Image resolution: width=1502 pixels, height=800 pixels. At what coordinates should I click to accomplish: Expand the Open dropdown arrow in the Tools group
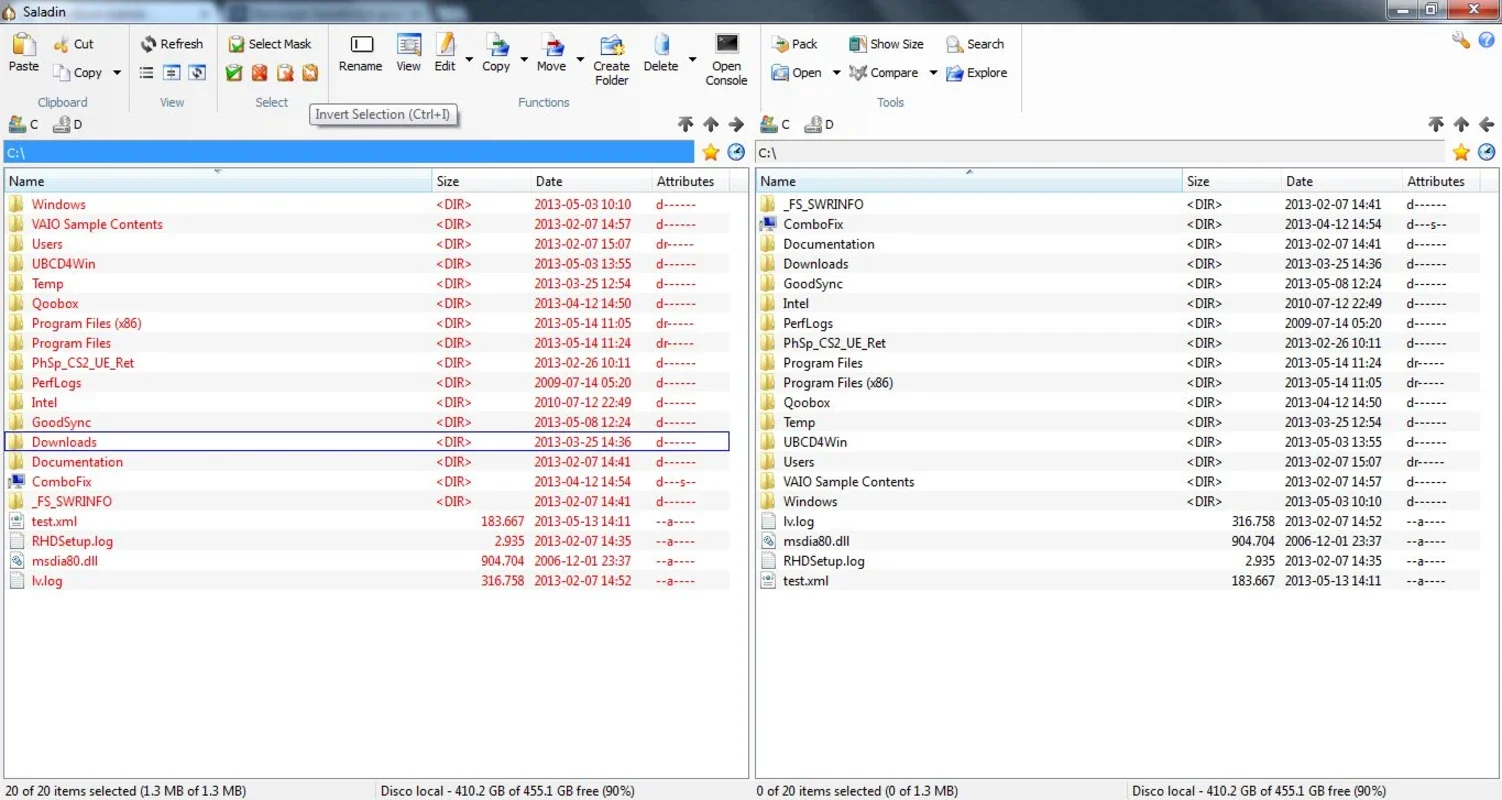[836, 73]
